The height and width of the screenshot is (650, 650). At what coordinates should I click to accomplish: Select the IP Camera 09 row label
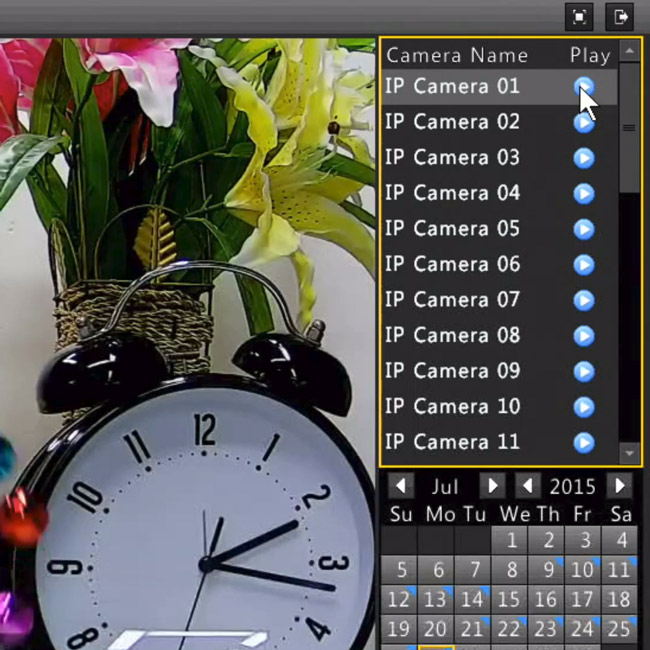point(452,371)
